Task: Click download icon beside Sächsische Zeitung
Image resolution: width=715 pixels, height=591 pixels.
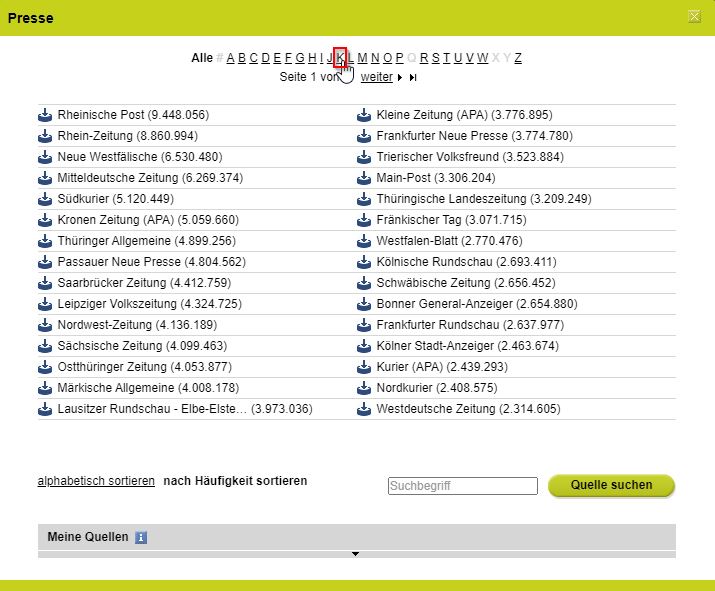Action: pos(45,346)
